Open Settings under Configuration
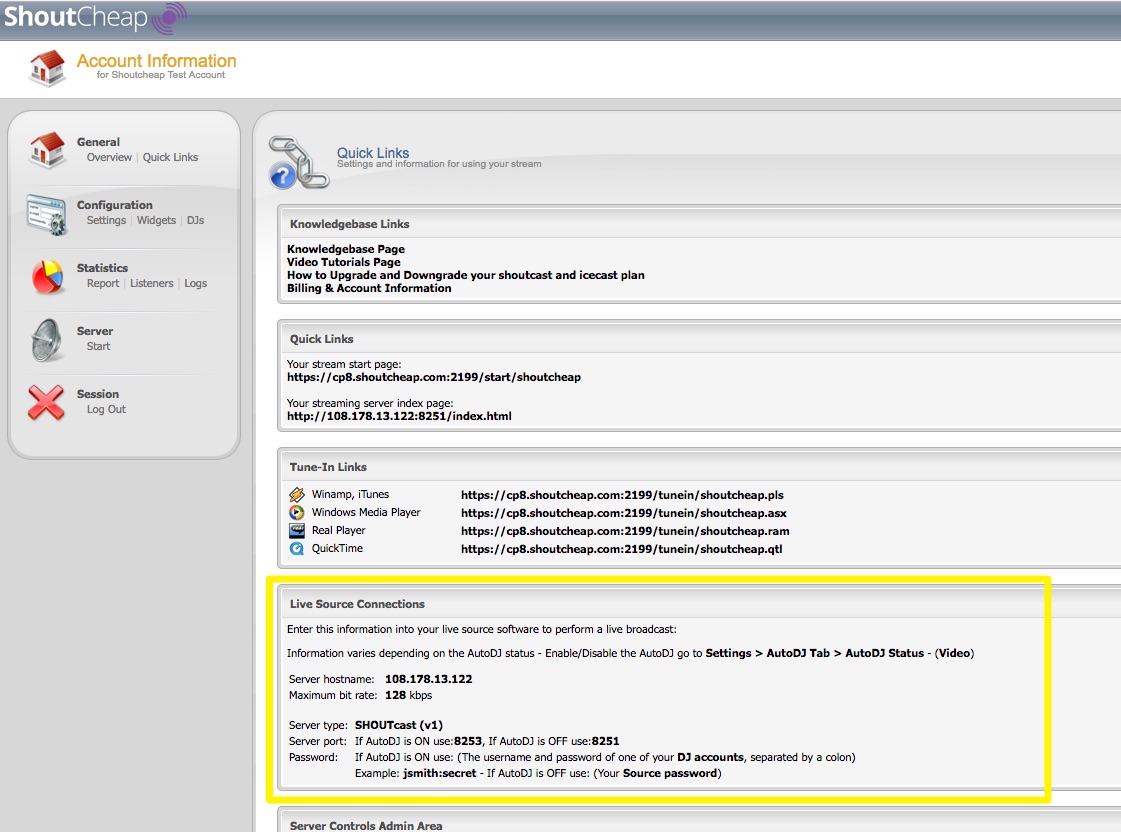This screenshot has height=832, width=1121. (107, 220)
